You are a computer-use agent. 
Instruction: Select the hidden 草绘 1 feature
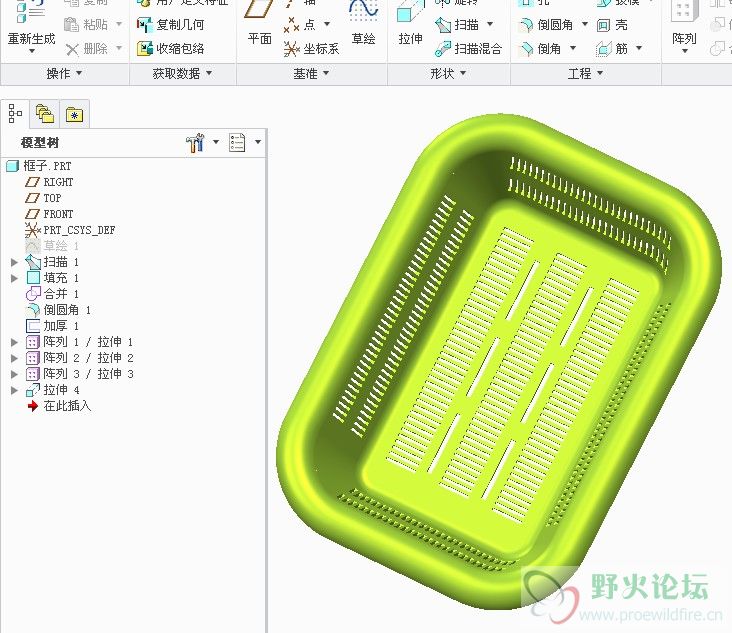pyautogui.click(x=52, y=246)
